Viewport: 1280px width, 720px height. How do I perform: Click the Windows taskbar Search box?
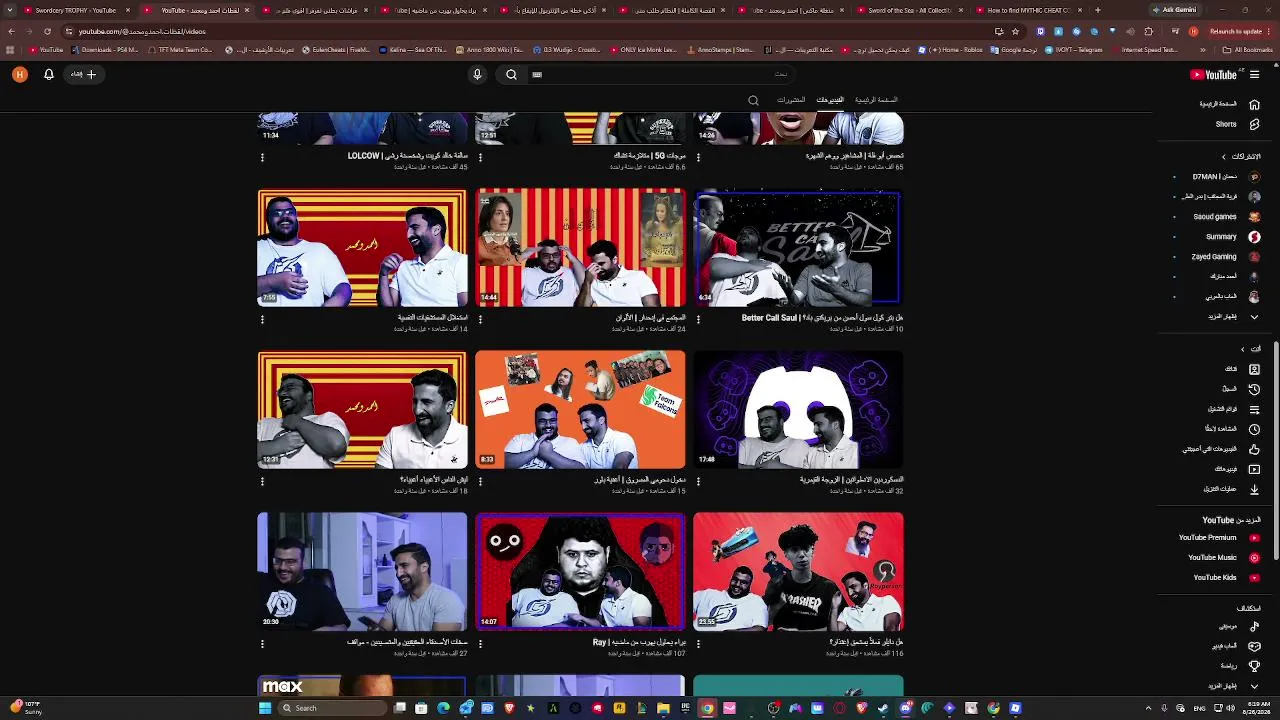tap(333, 708)
